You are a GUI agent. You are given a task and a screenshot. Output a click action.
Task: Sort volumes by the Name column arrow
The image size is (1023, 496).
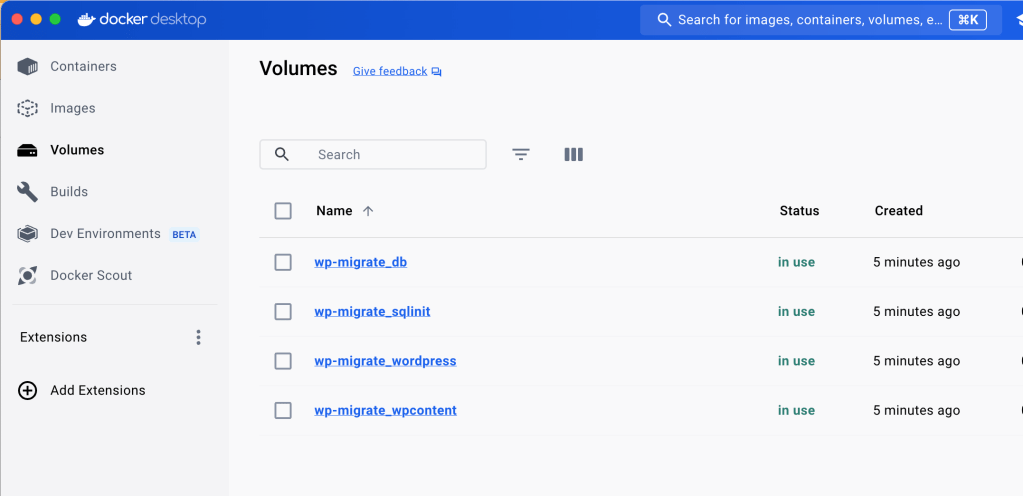pyautogui.click(x=368, y=211)
